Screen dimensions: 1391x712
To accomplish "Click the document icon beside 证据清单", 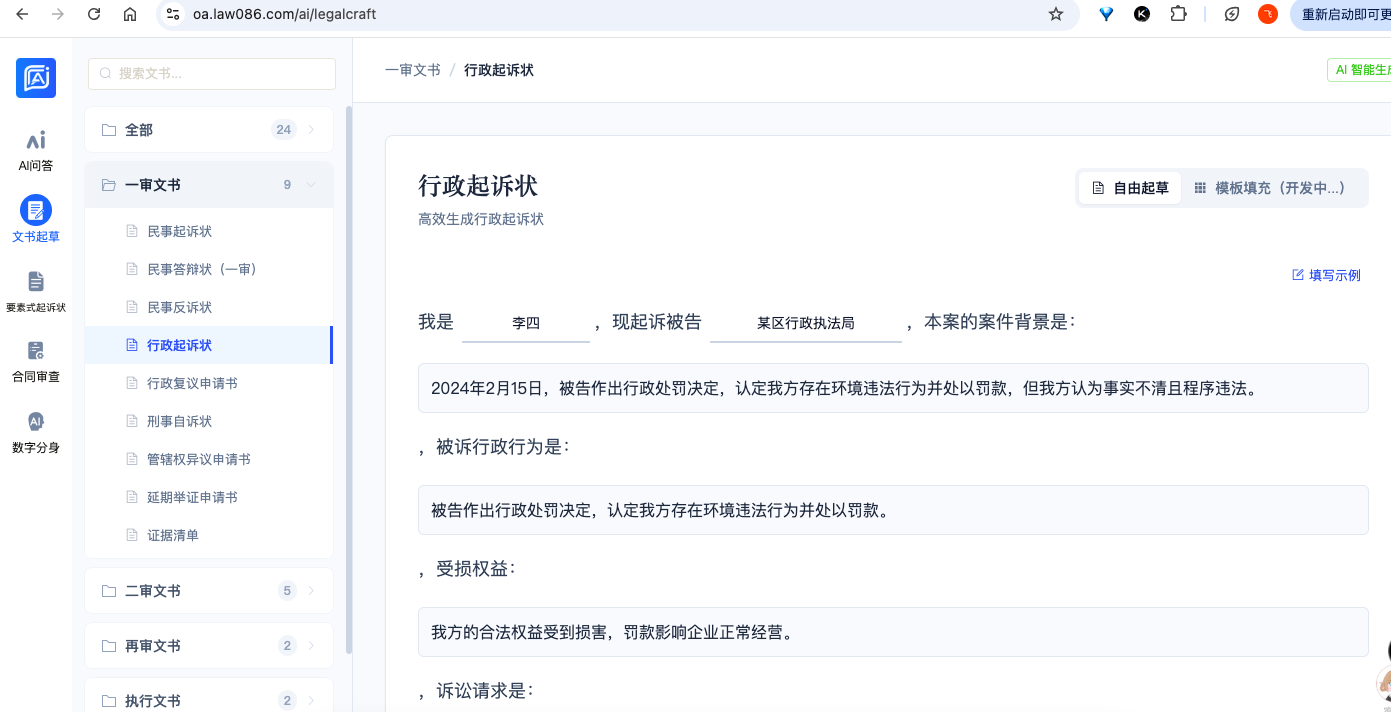I will pyautogui.click(x=131, y=535).
